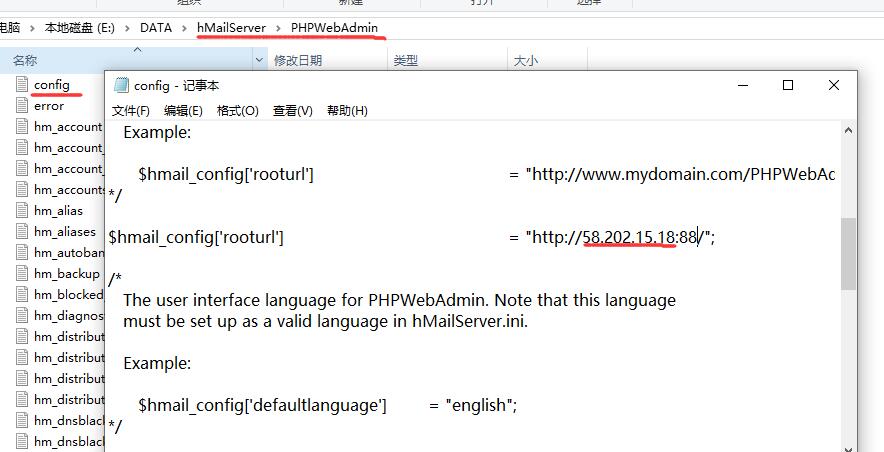Click 本地磁盘 (E:) in the breadcrumb
The image size is (884, 452).
pos(79,28)
